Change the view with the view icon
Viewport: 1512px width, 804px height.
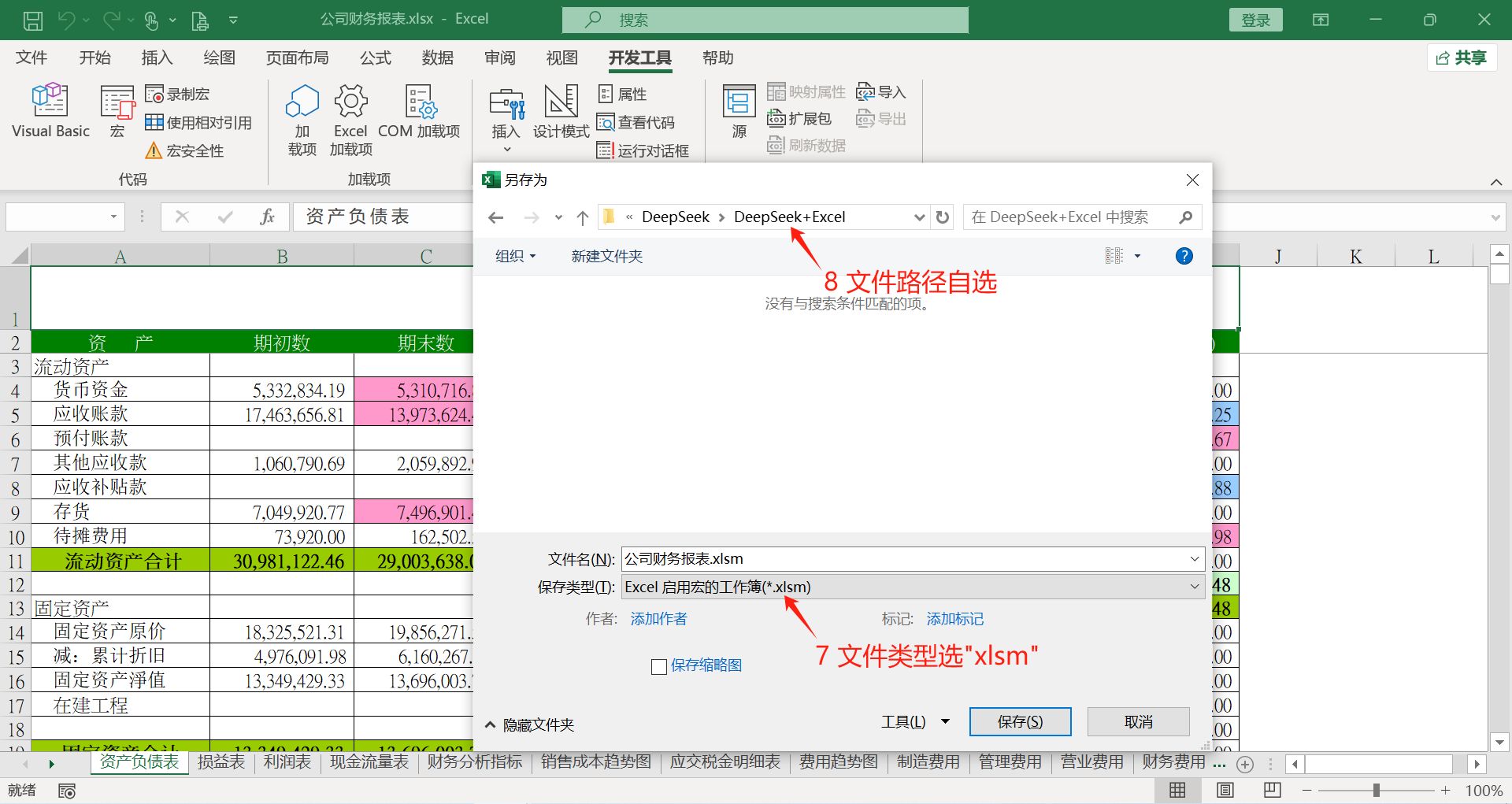point(1114,256)
